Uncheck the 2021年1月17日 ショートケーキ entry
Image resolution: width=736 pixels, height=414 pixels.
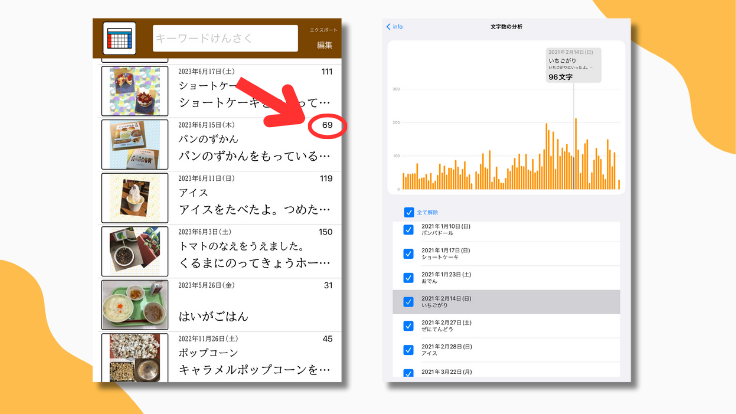pos(408,253)
